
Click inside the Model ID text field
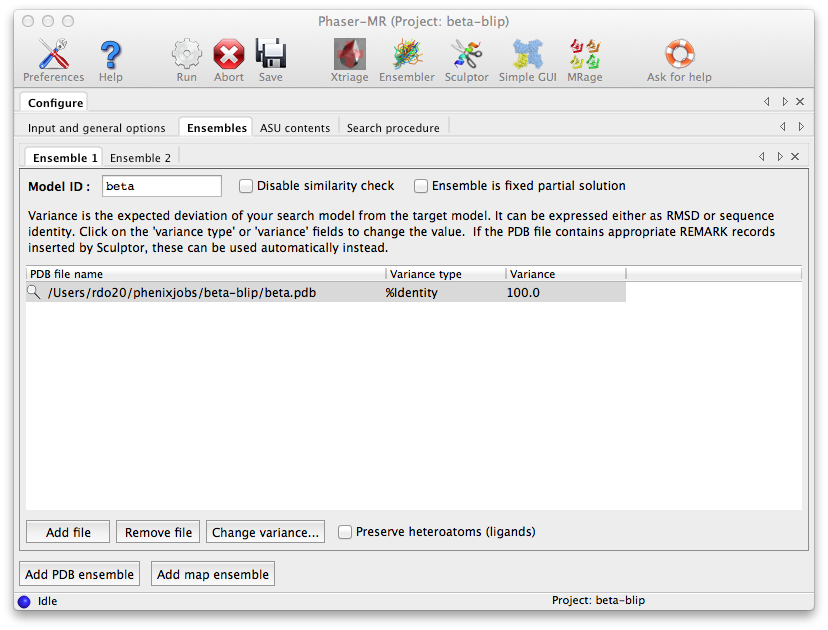[161, 186]
